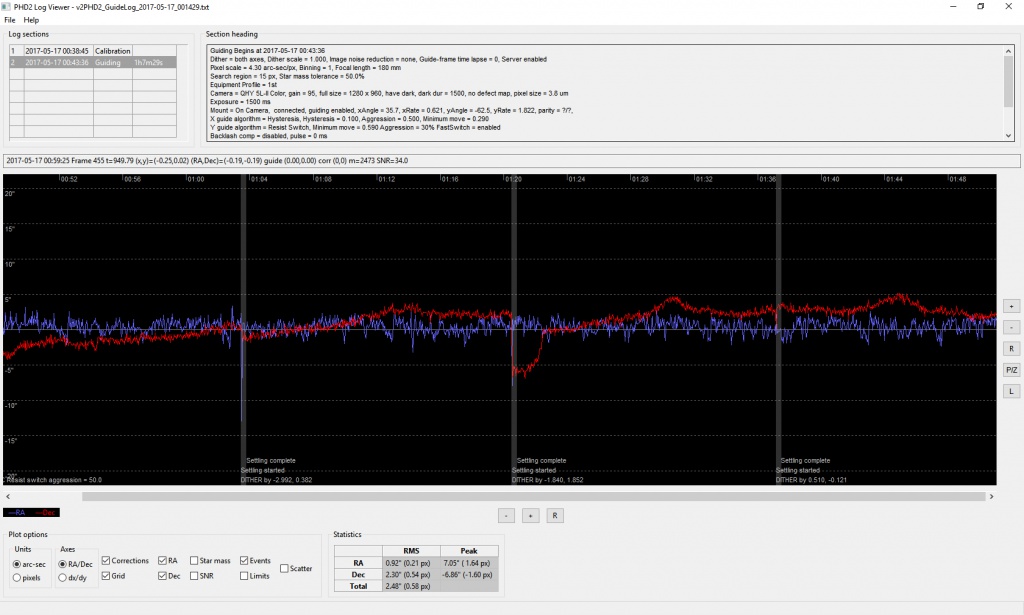Click the DITHER by -2.992, 0.382 event label
Image resolution: width=1024 pixels, height=615 pixels.
click(276, 480)
